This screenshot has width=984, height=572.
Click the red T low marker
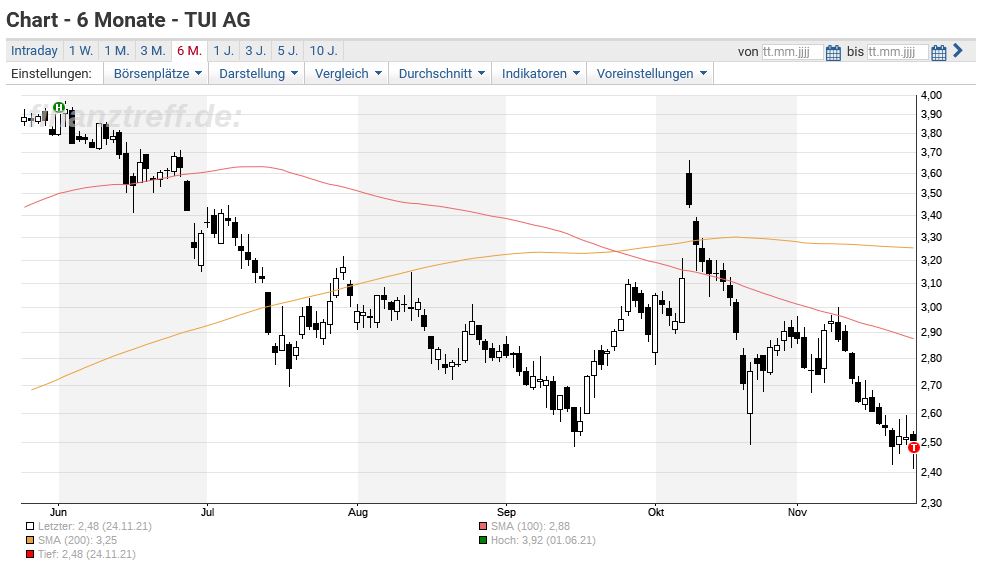tap(914, 448)
